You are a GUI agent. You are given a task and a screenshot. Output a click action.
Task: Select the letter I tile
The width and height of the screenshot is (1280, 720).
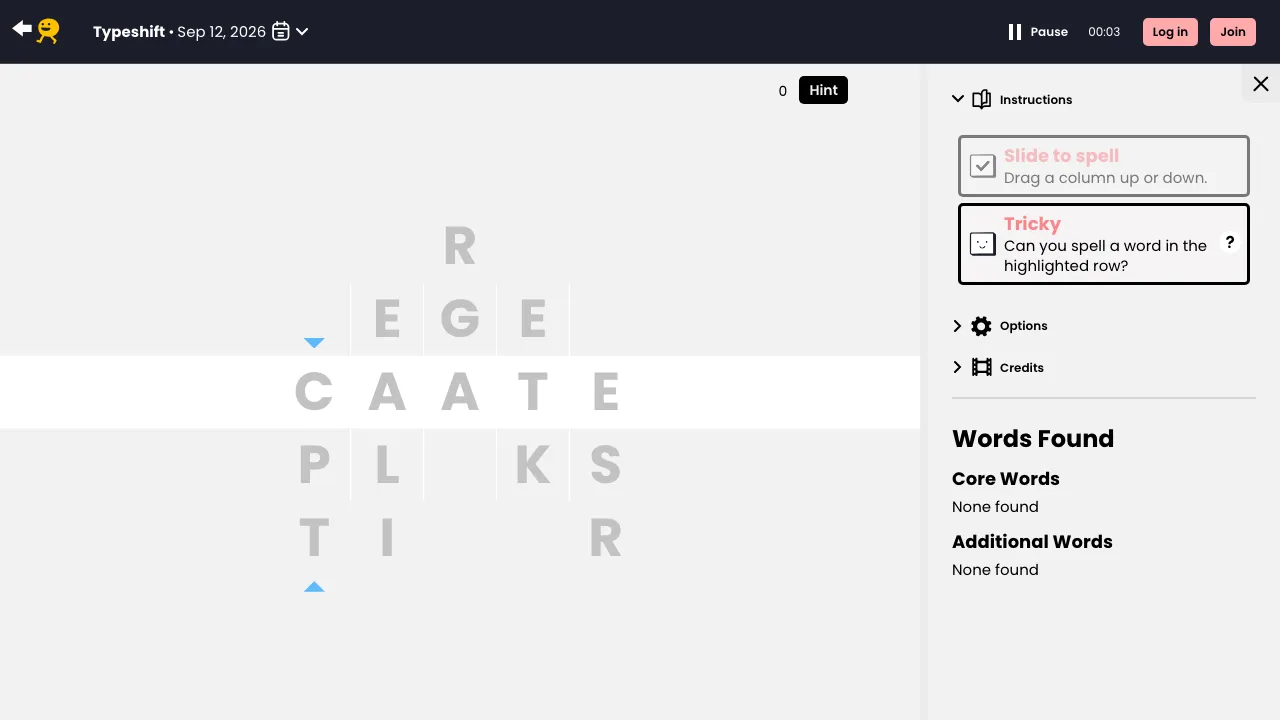387,538
